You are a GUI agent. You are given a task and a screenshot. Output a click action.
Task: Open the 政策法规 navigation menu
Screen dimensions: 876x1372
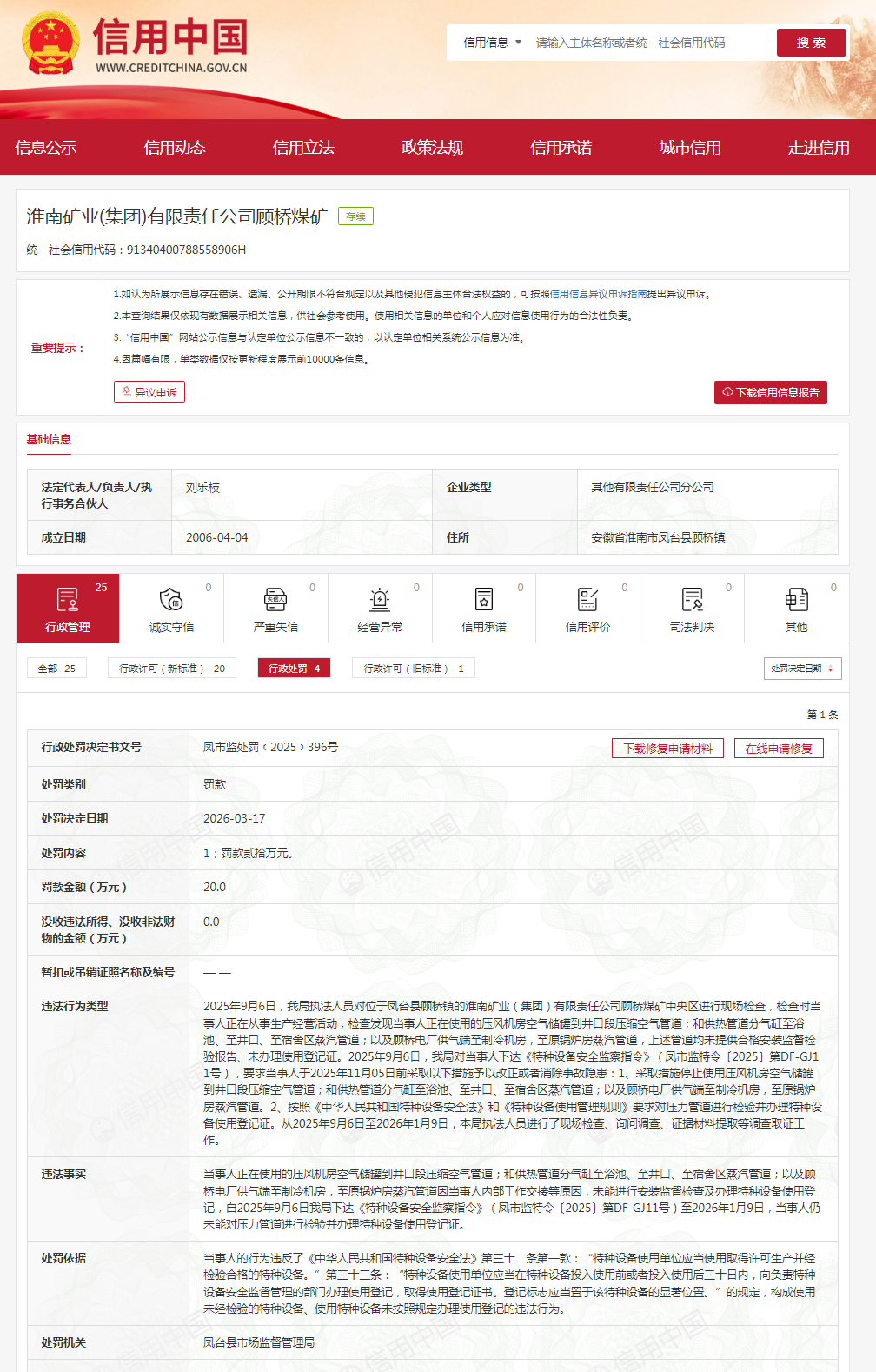tap(432, 148)
